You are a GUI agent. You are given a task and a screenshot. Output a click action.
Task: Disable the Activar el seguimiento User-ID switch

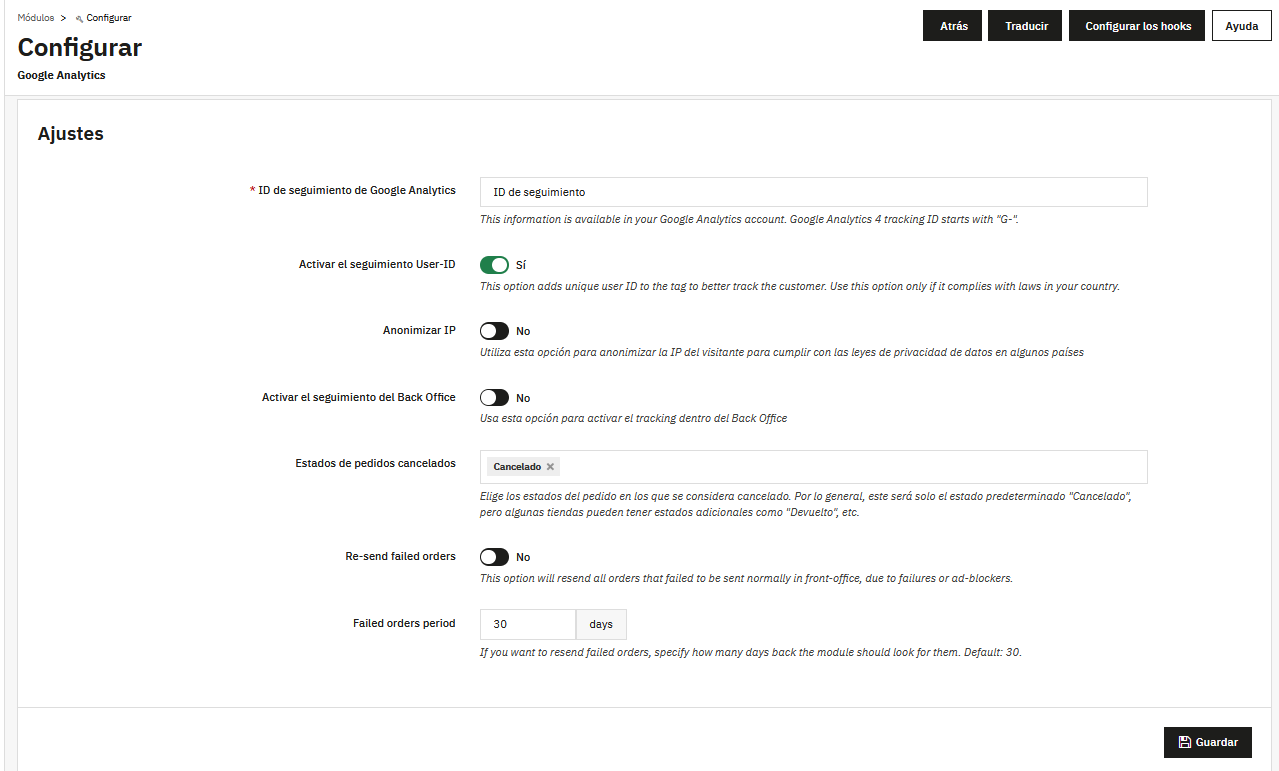click(494, 264)
